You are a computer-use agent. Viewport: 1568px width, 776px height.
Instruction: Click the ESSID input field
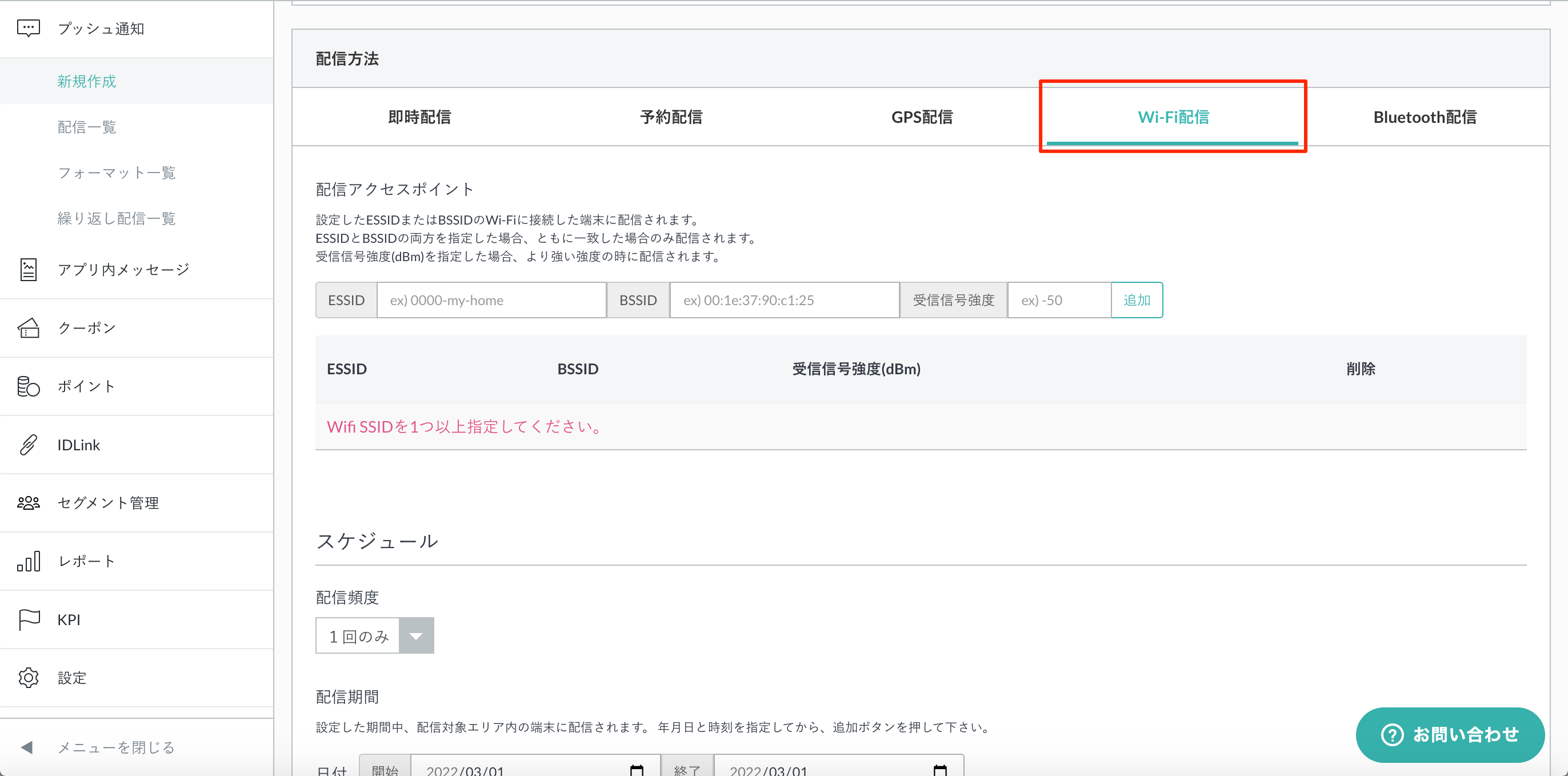[491, 300]
